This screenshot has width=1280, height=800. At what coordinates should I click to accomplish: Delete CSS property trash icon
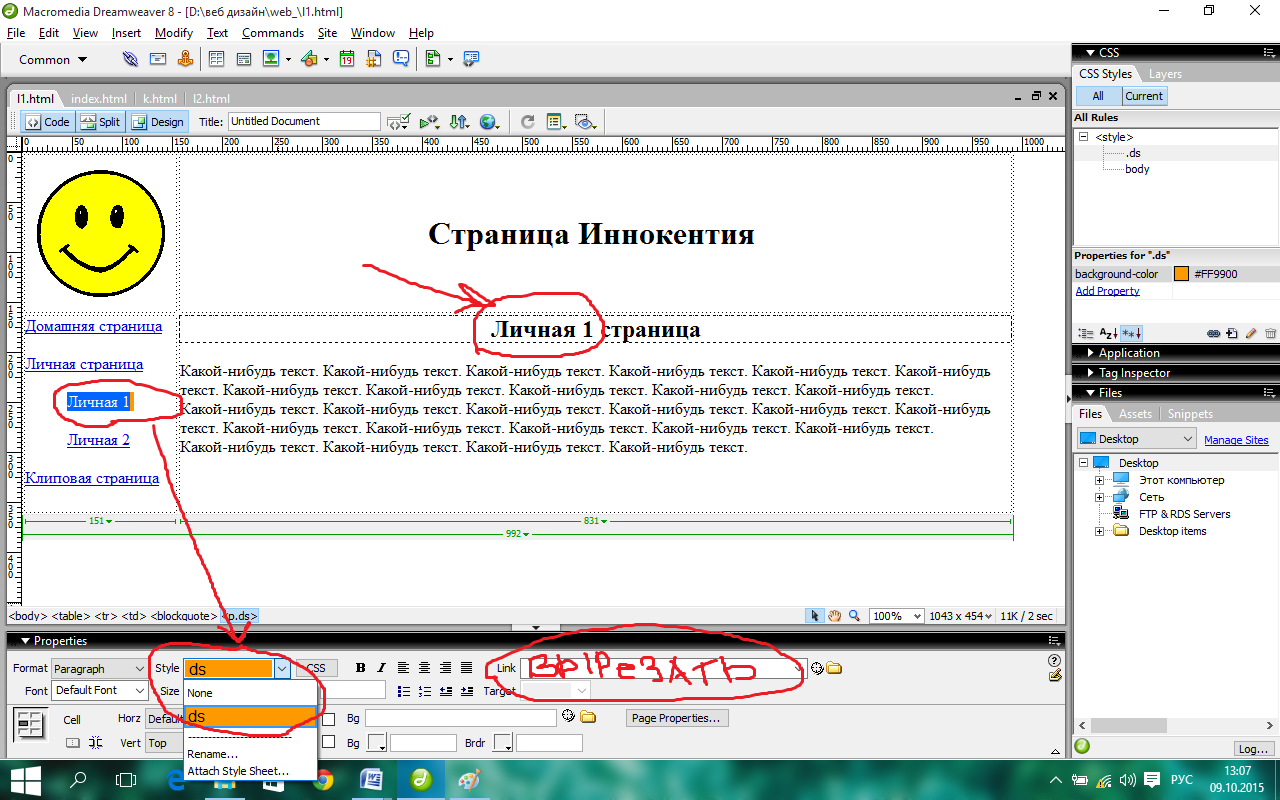click(x=1270, y=333)
